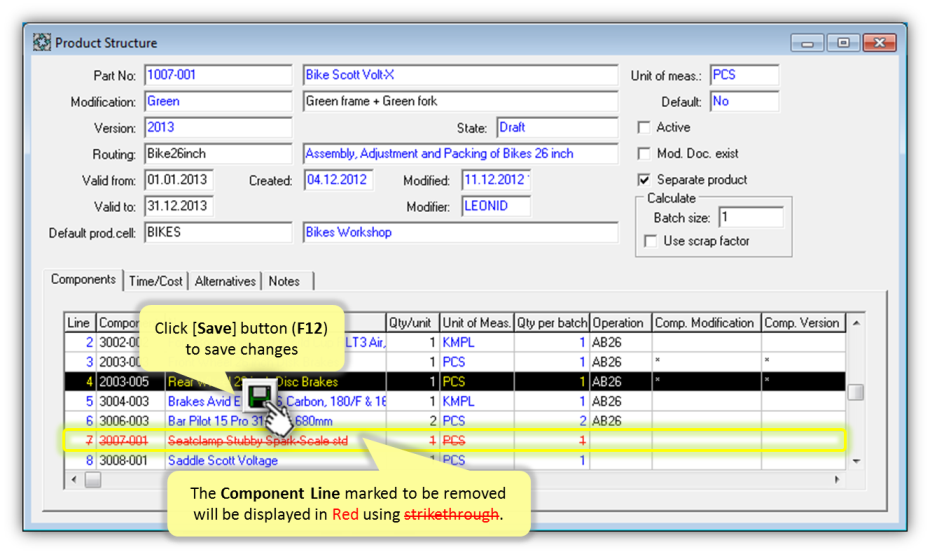Toggle the Mod. Doc. exist checkbox

coord(644,154)
